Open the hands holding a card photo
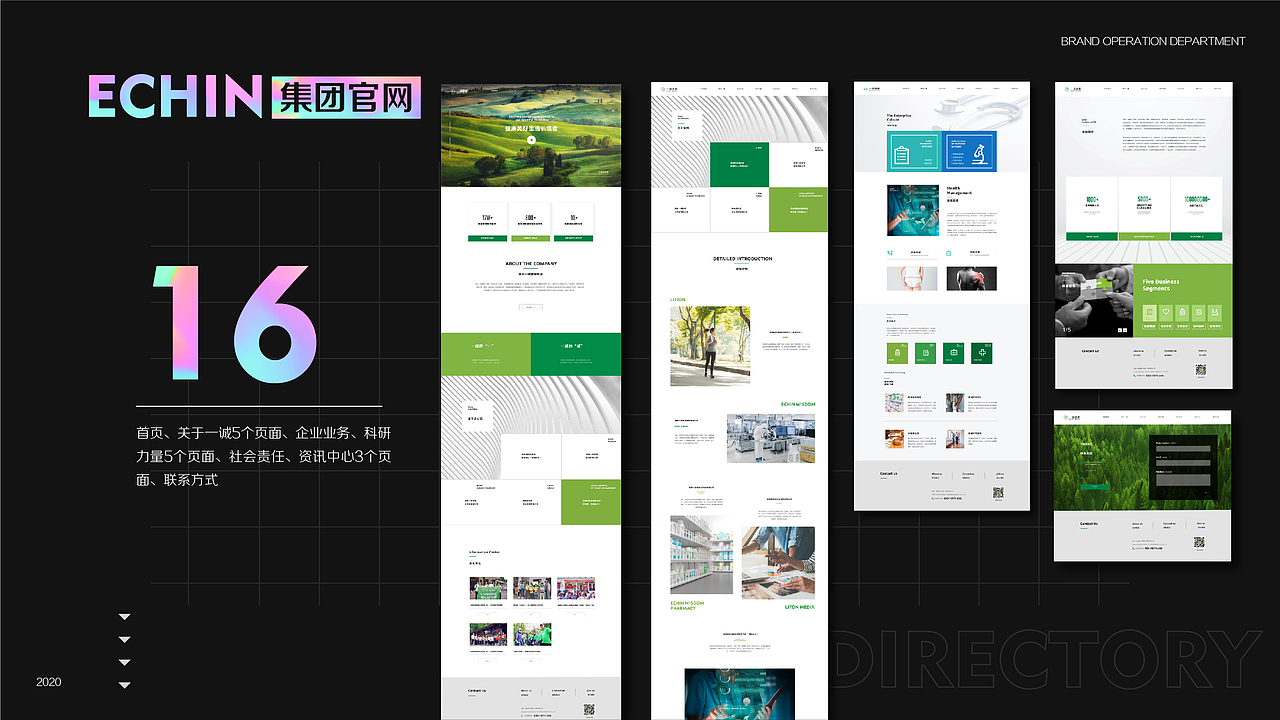Image resolution: width=1280 pixels, height=720 pixels. click(x=1094, y=300)
